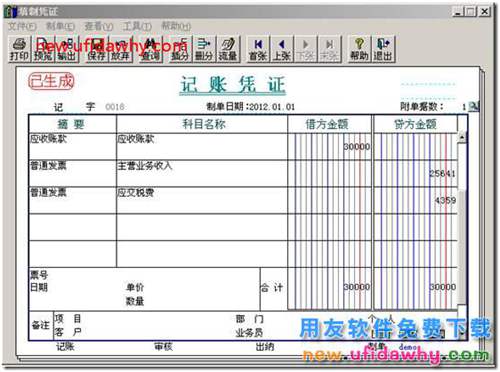This screenshot has width=500, height=372.
Task: Click the 附单据数 value field
Action: tap(464, 107)
